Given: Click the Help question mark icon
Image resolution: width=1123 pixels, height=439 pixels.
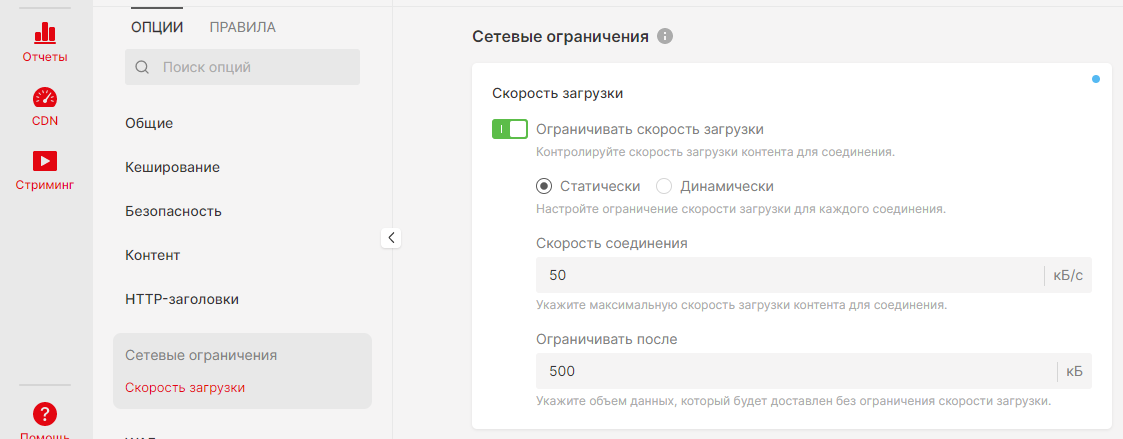Looking at the screenshot, I should pyautogui.click(x=45, y=413).
